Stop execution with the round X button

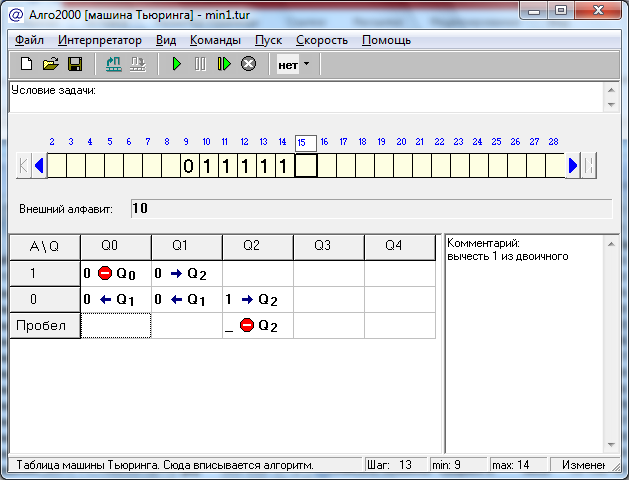pos(248,64)
